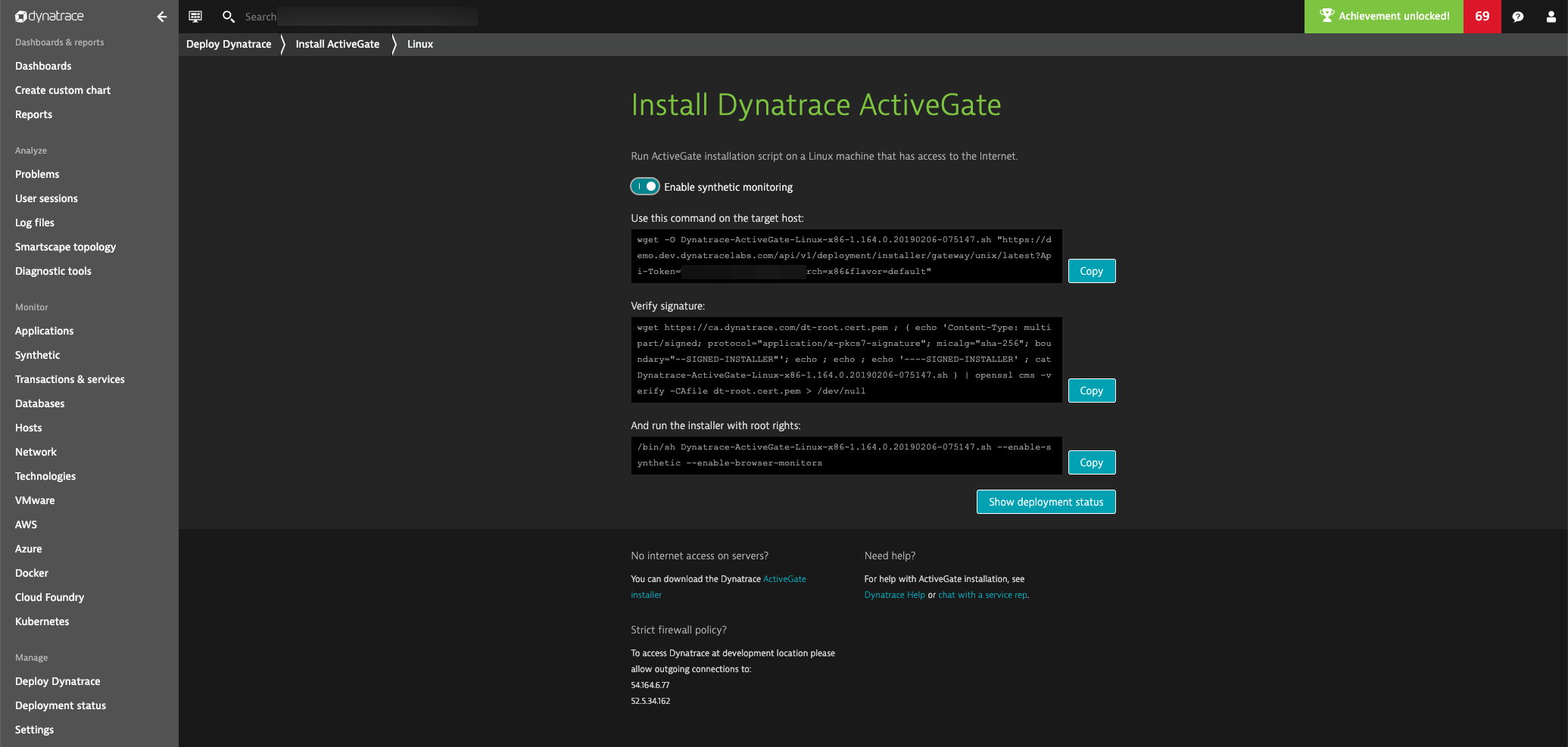Open Technologies in the sidebar
Image resolution: width=1568 pixels, height=747 pixels.
click(x=45, y=476)
